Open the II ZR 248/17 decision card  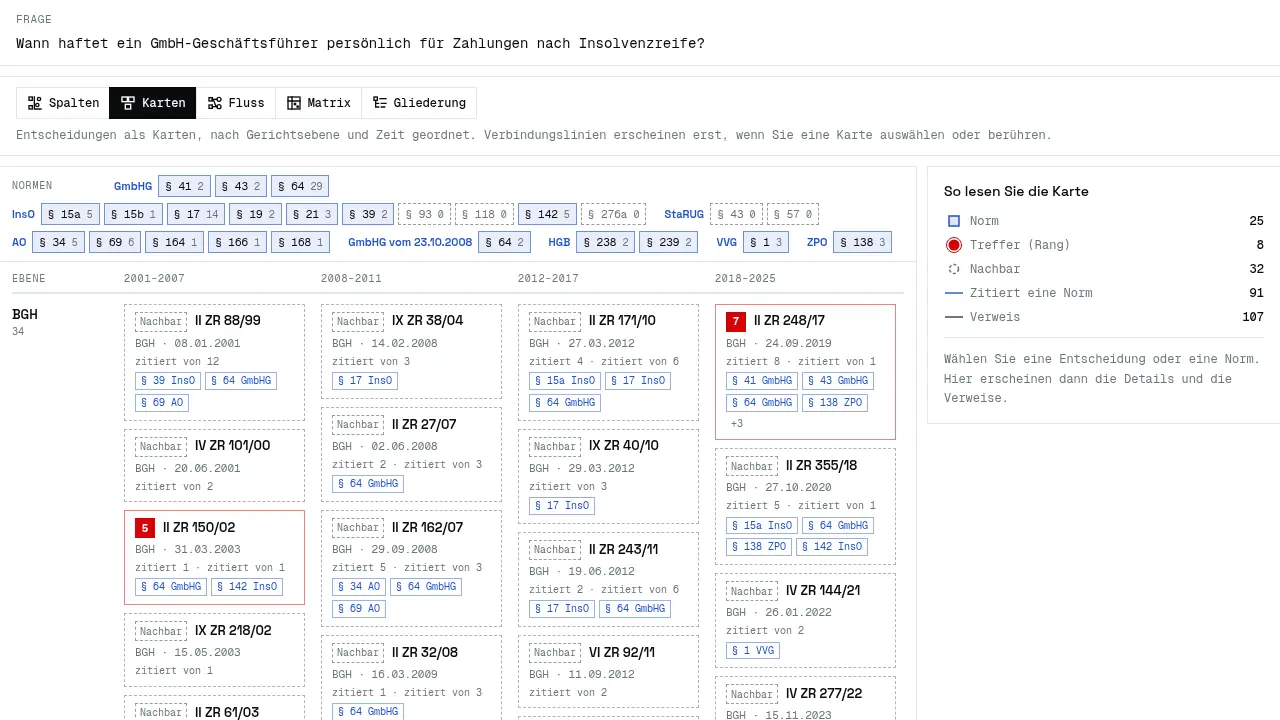[x=805, y=372]
